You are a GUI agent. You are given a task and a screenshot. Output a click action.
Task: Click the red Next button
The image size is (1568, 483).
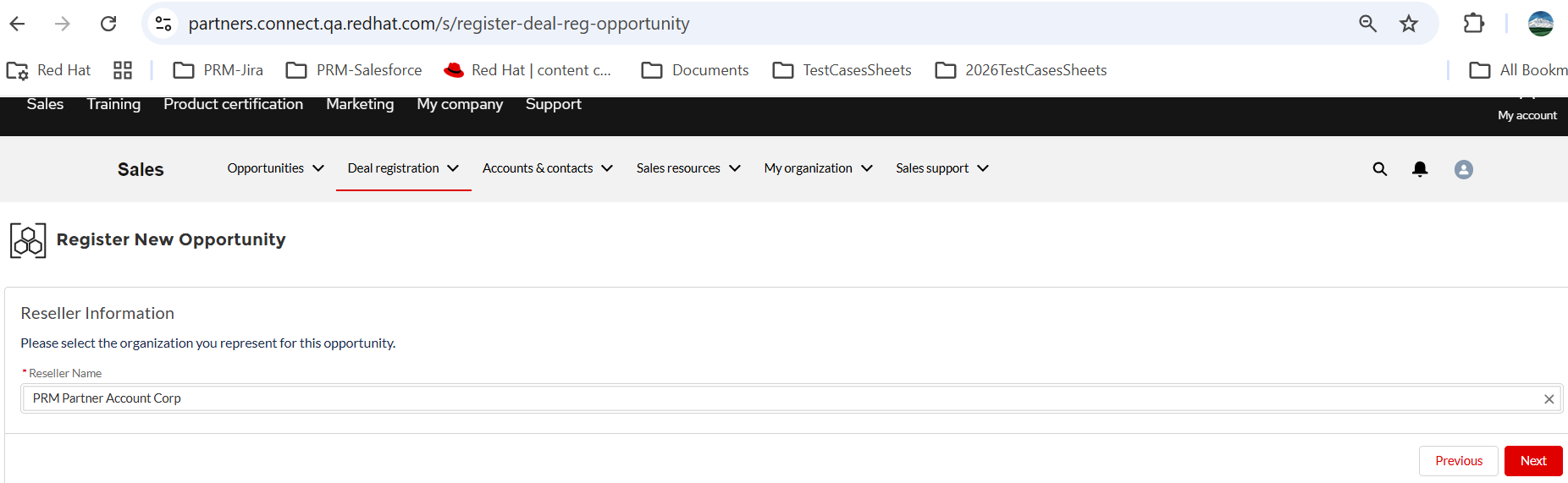coord(1532,461)
